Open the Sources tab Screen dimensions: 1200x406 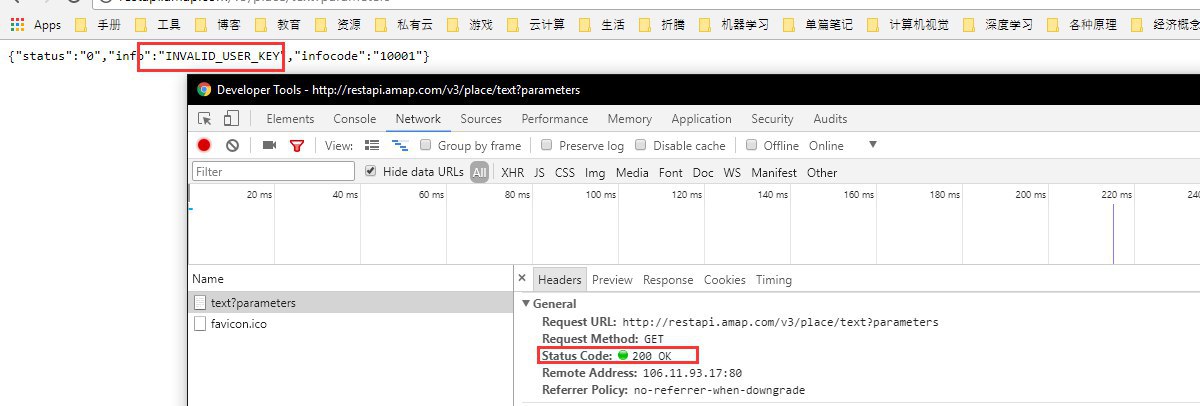click(481, 119)
